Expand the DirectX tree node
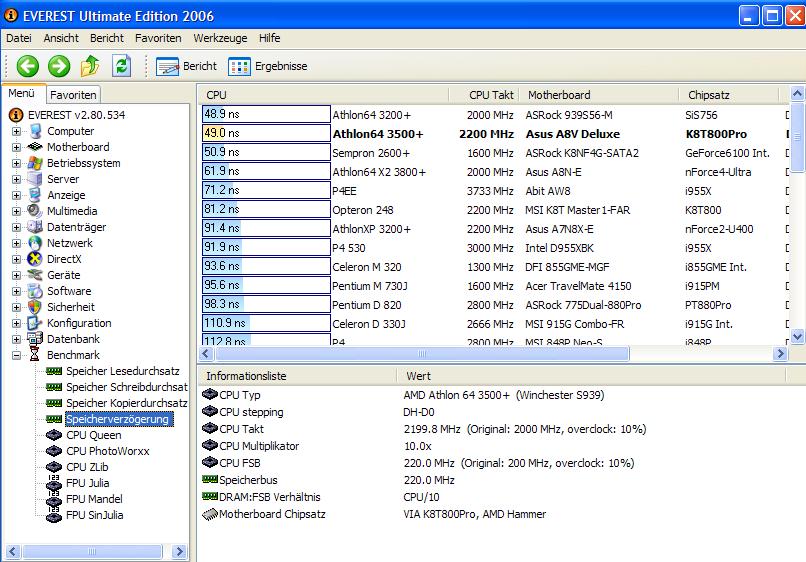The height and width of the screenshot is (562, 806). pyautogui.click(x=16, y=259)
